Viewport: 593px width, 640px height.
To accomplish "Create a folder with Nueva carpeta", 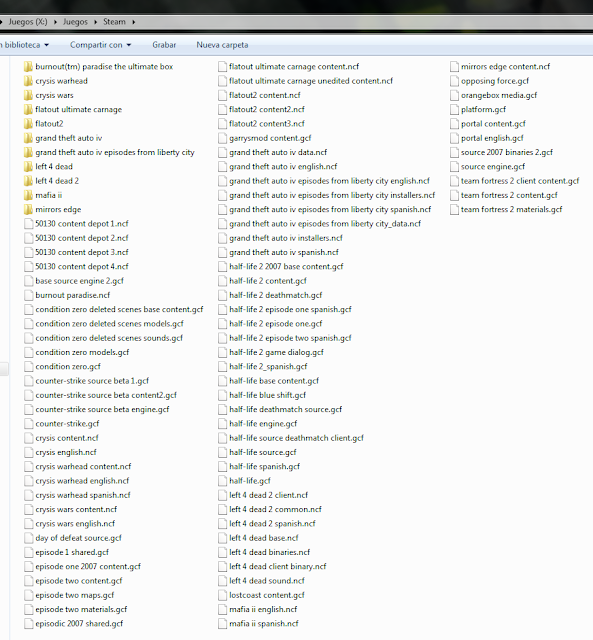I will click(x=222, y=45).
